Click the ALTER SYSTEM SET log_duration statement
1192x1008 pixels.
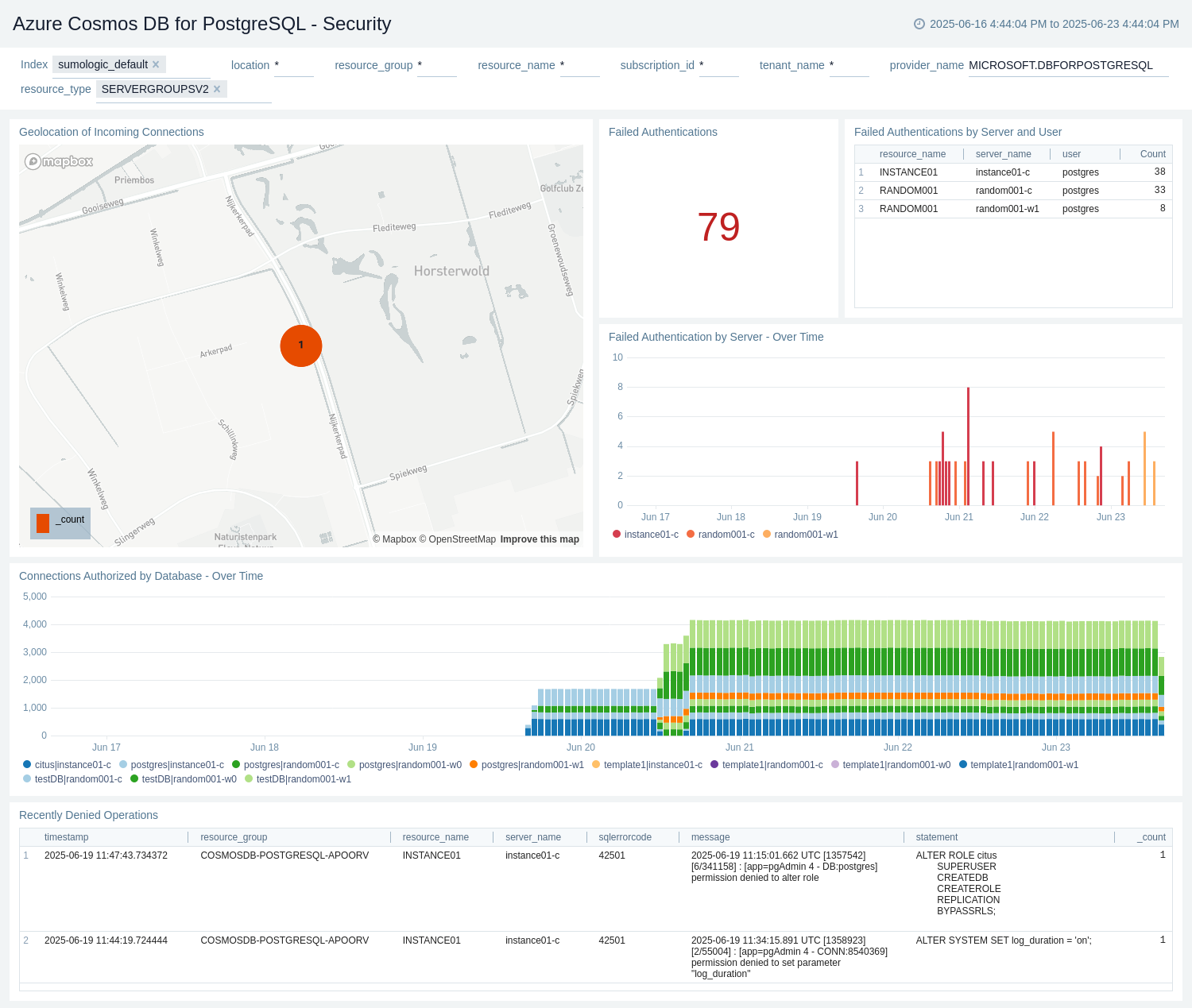click(1004, 940)
